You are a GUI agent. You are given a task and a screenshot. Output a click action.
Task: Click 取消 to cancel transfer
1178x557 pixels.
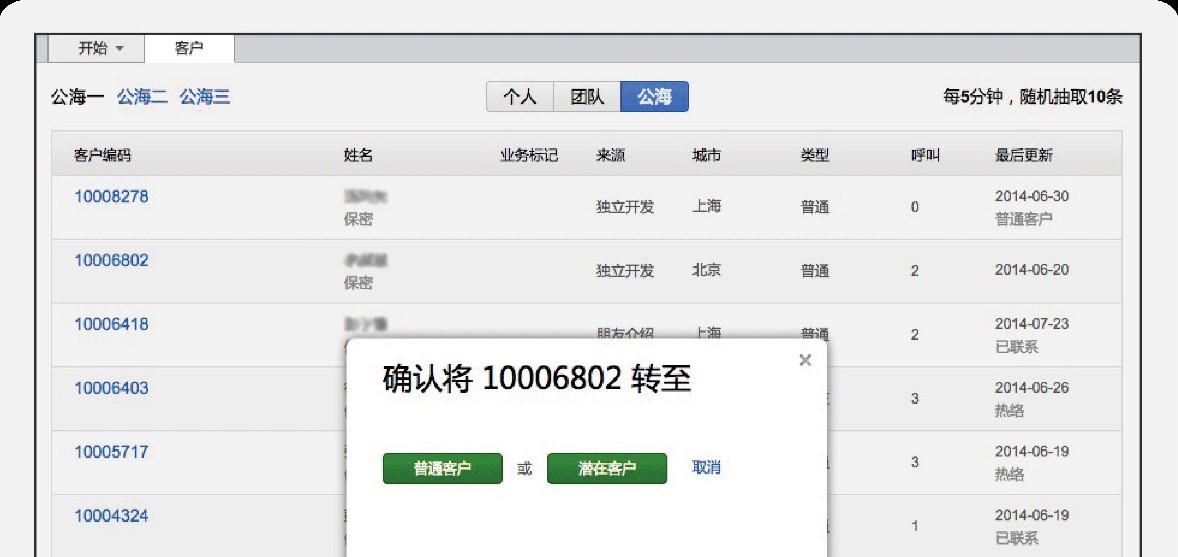click(x=706, y=468)
